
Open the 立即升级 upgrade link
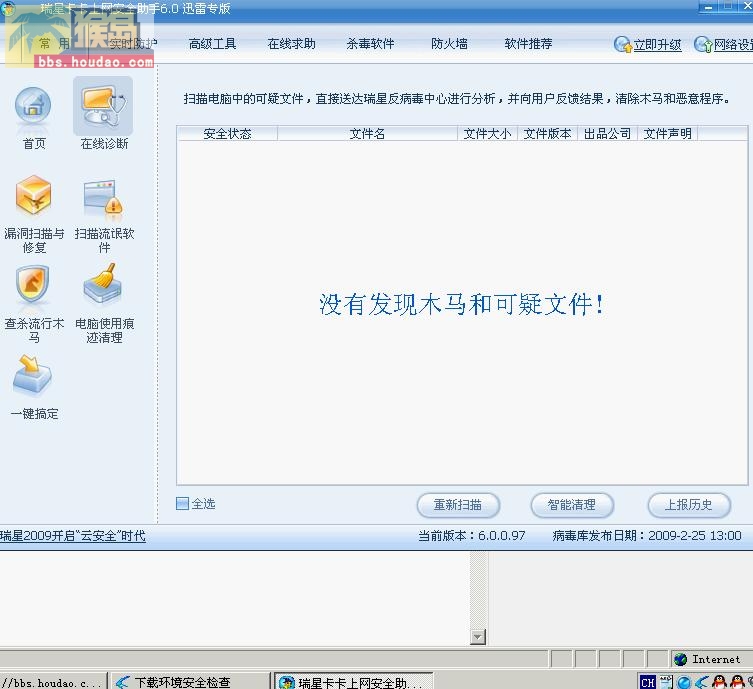[x=657, y=45]
